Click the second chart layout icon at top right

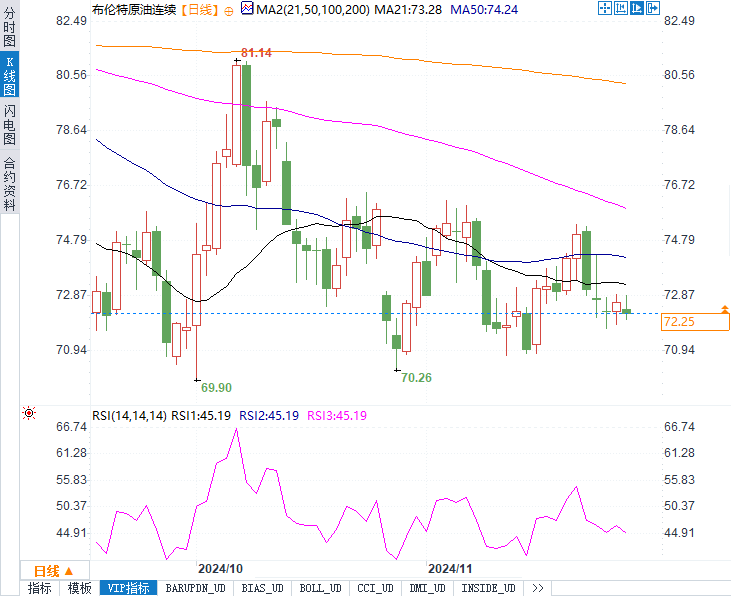(621, 9)
